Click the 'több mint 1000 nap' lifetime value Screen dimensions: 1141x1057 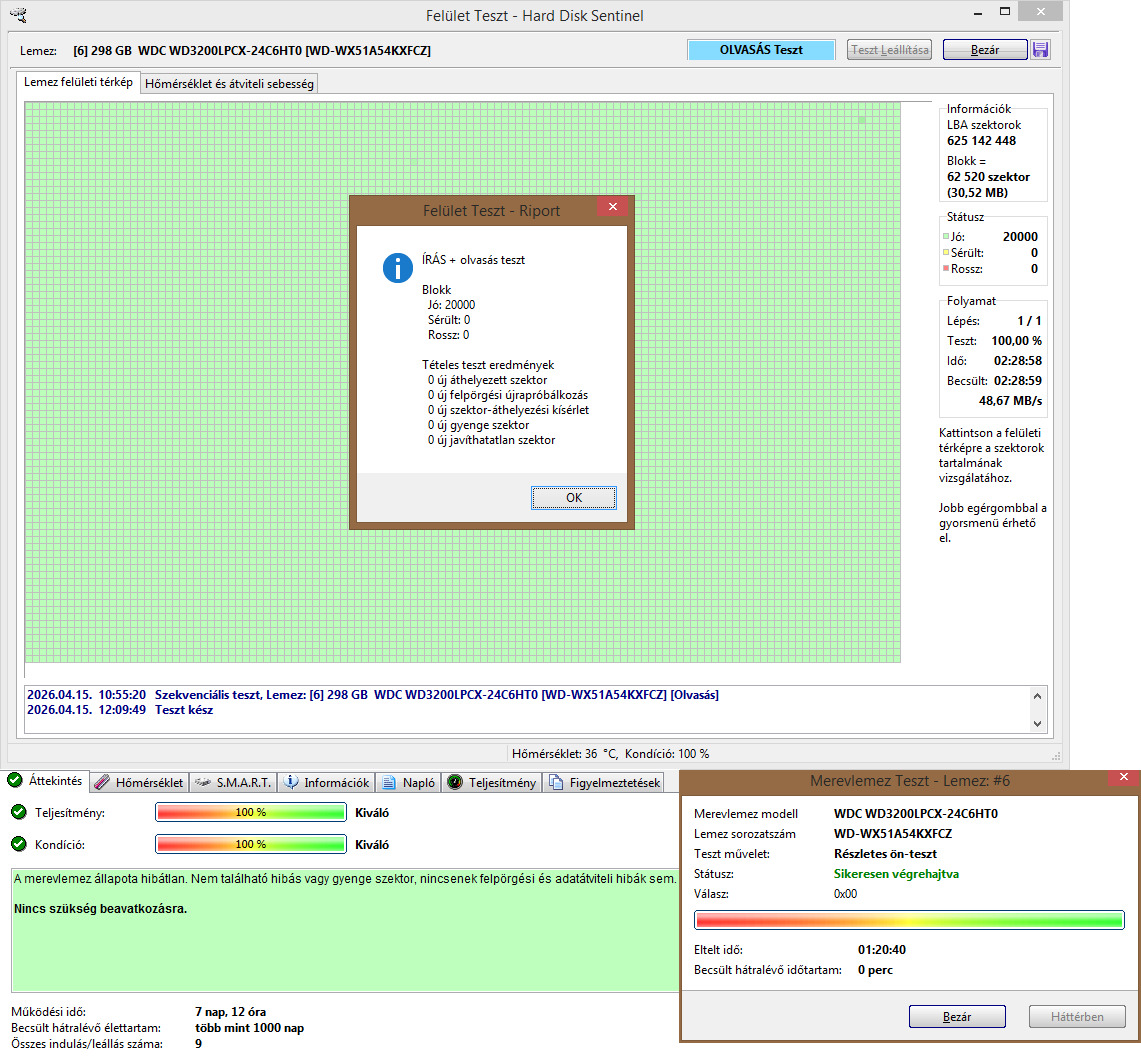click(250, 1028)
